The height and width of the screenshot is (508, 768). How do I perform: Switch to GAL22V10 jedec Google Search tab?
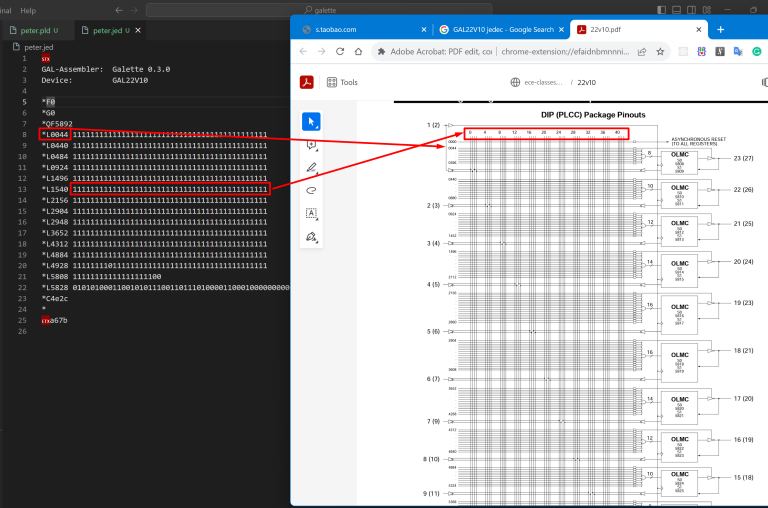(x=497, y=29)
